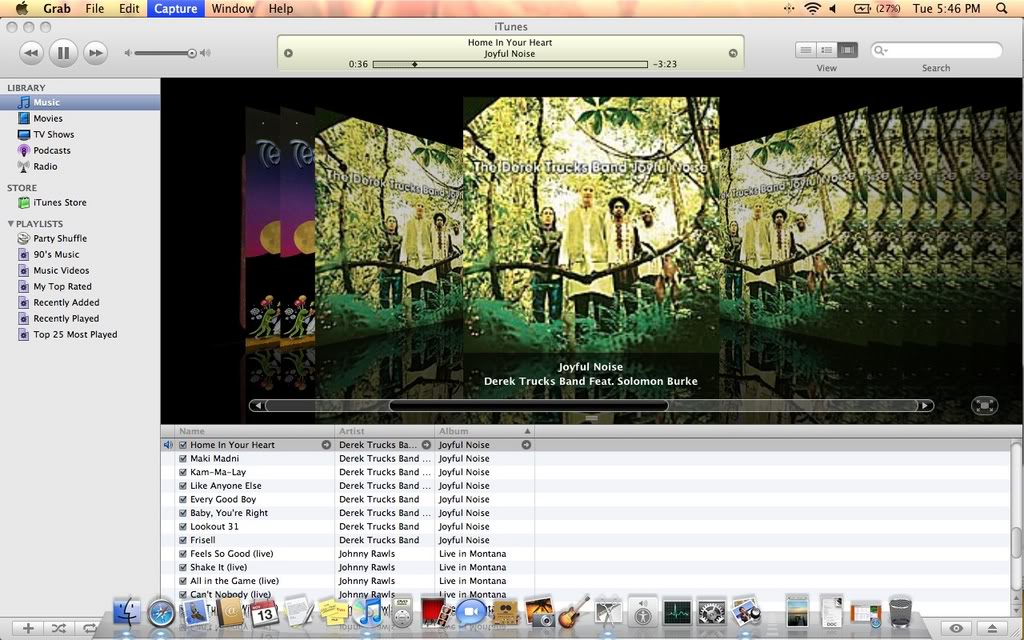
Task: Click the Cover Flow scrollbar thumb
Action: coord(528,406)
